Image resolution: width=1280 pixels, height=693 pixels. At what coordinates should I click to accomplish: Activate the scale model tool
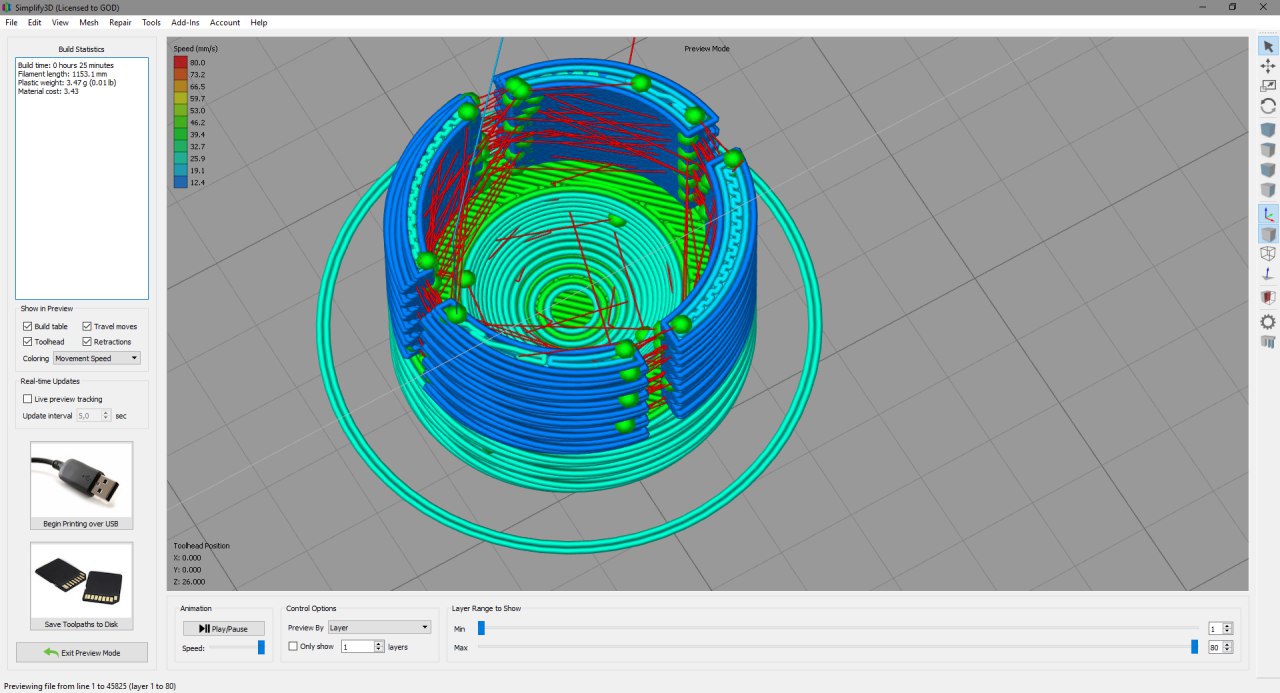(1268, 86)
